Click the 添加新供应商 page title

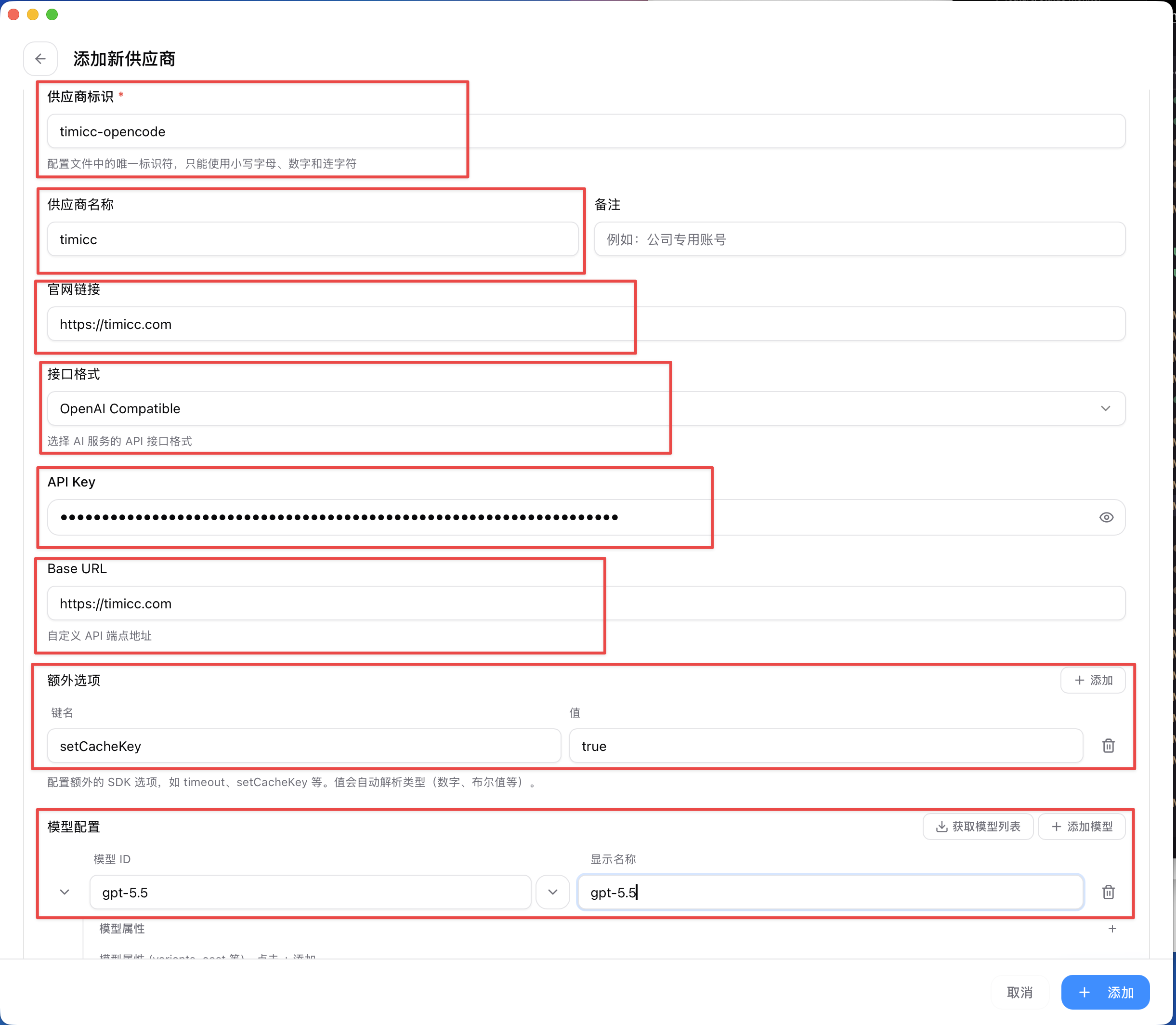pos(124,59)
